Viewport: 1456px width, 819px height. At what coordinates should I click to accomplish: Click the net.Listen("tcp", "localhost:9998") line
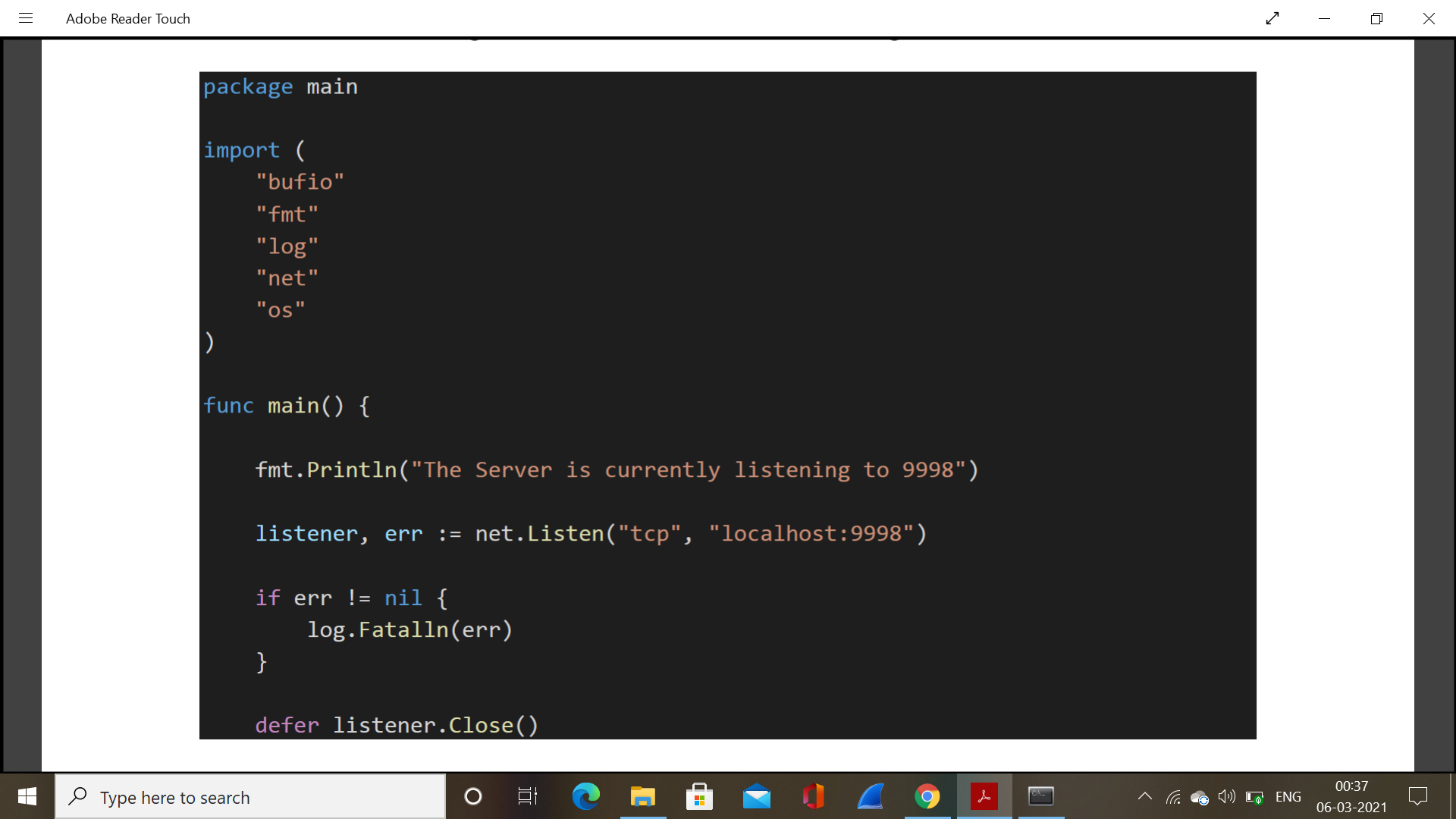(591, 534)
